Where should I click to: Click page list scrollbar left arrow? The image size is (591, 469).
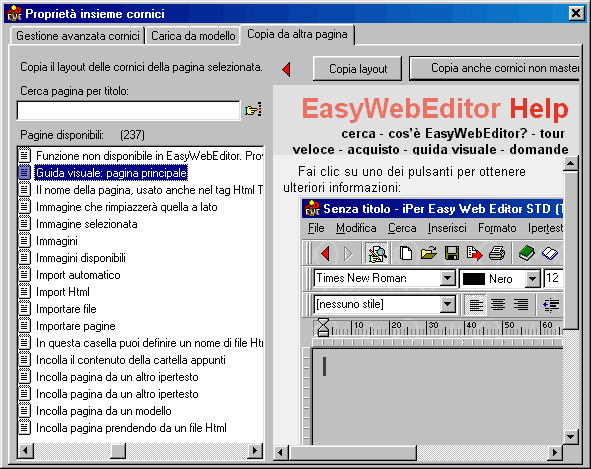pyautogui.click(x=26, y=450)
